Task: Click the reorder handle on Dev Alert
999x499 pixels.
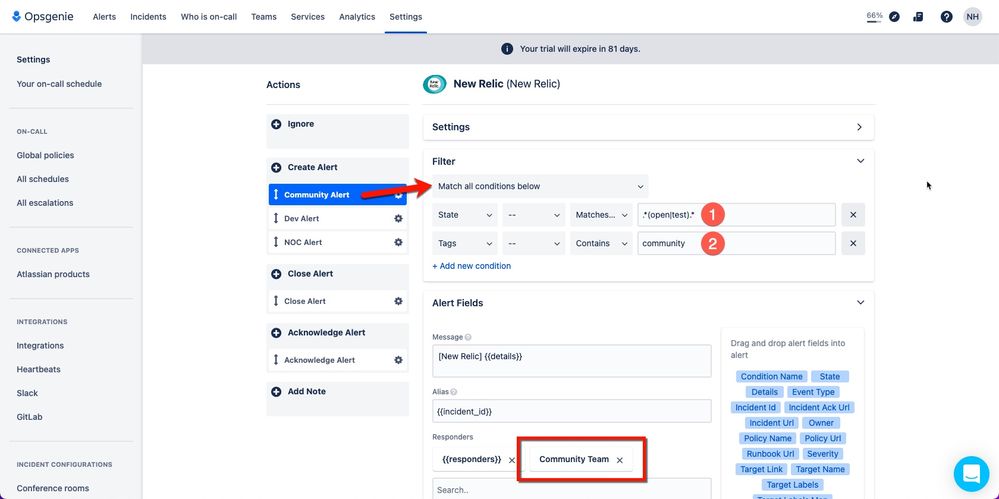Action: click(276, 219)
